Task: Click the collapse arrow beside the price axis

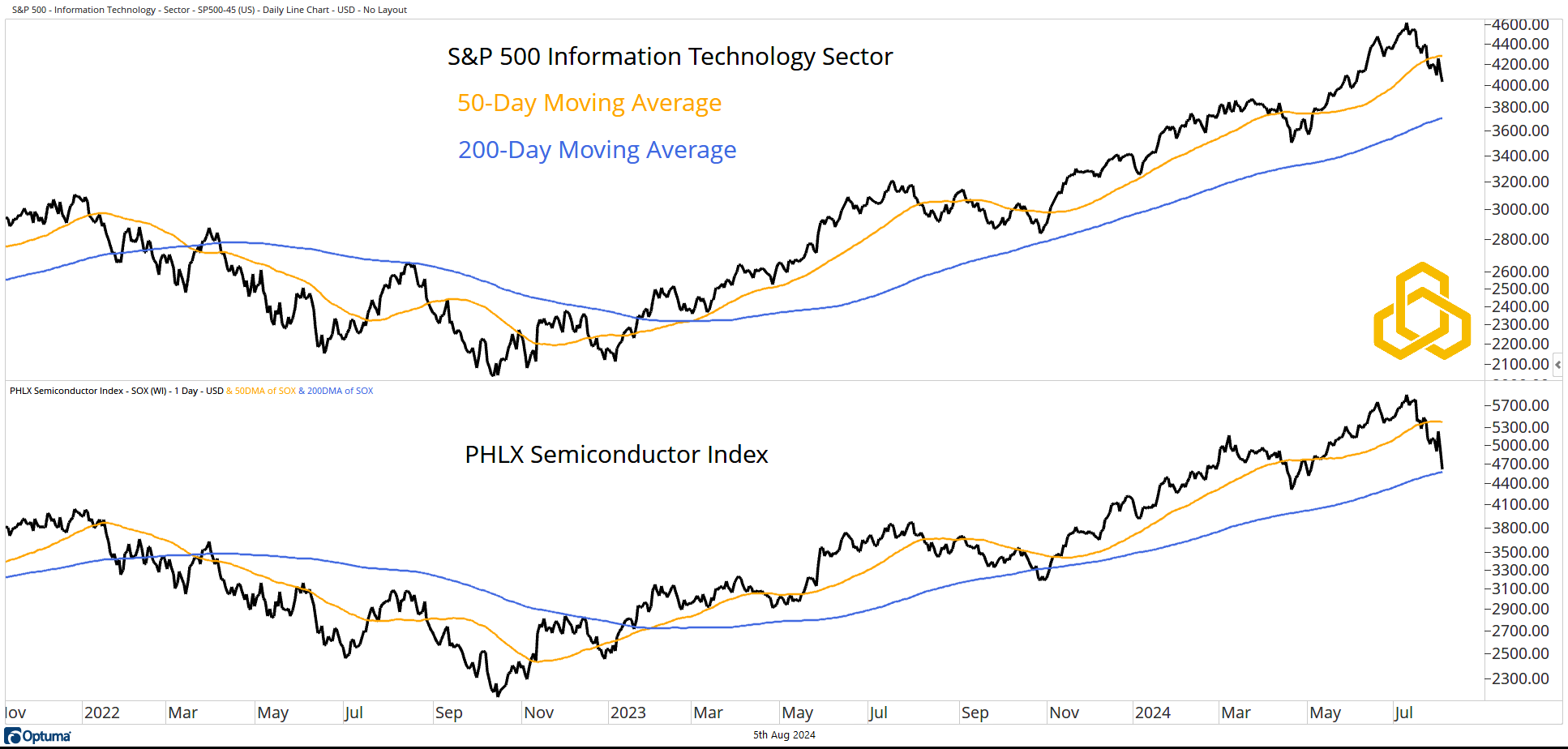Action: (x=1557, y=365)
